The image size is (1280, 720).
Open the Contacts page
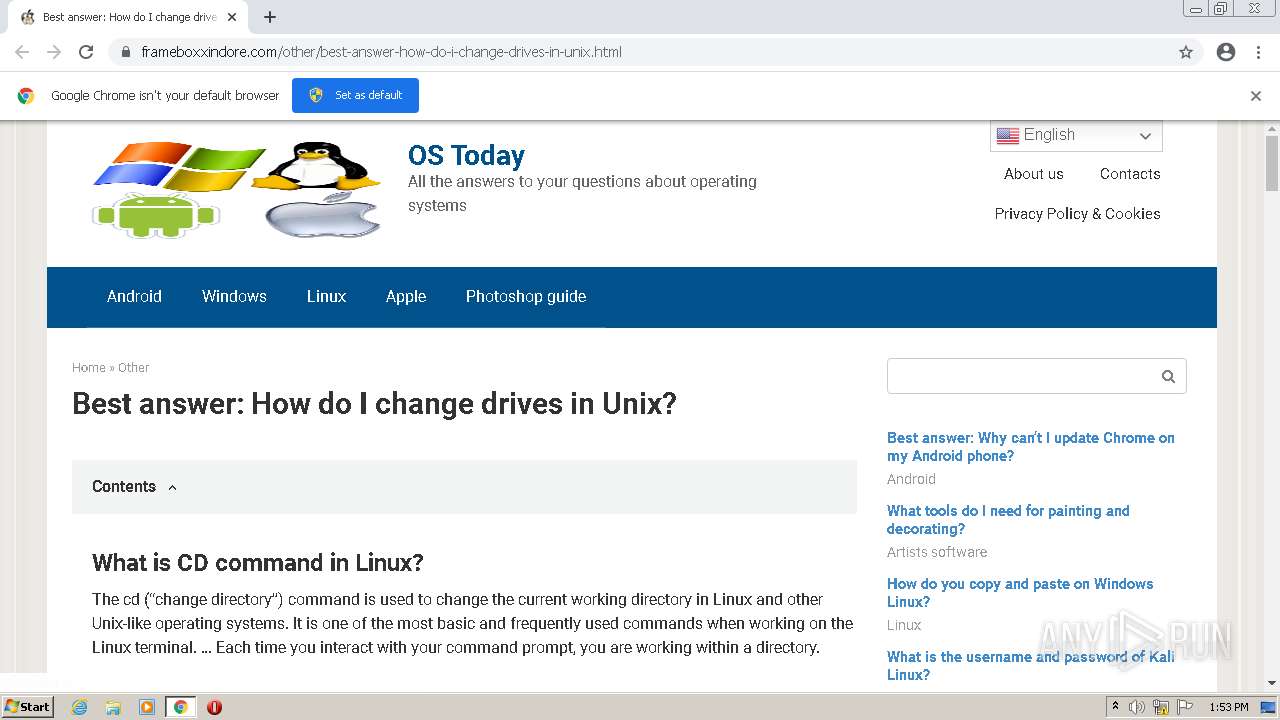click(x=1130, y=174)
